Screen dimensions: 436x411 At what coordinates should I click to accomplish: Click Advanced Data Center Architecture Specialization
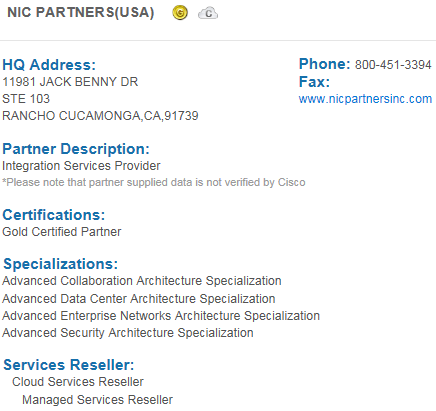coord(139,299)
